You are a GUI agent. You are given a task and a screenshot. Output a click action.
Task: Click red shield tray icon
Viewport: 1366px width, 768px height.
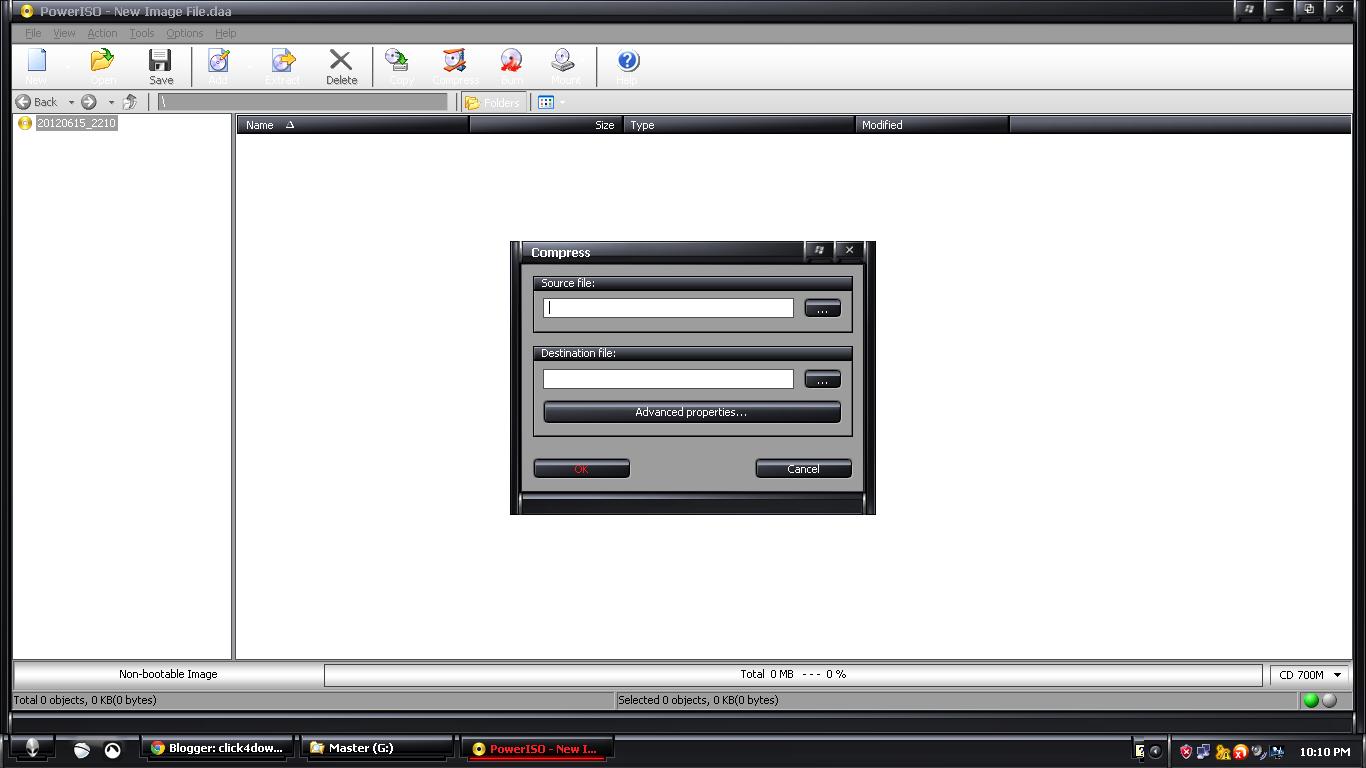click(1186, 751)
